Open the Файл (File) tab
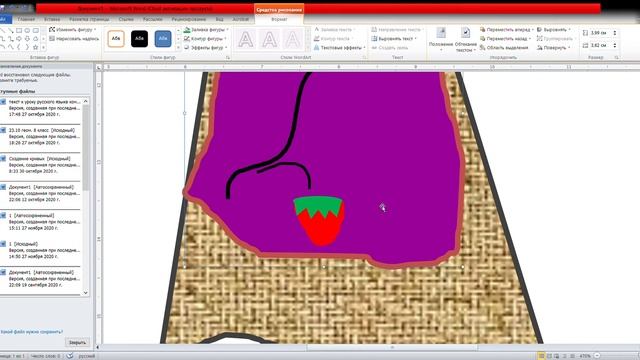Viewport: 640px width, 360px height. pos(5,19)
